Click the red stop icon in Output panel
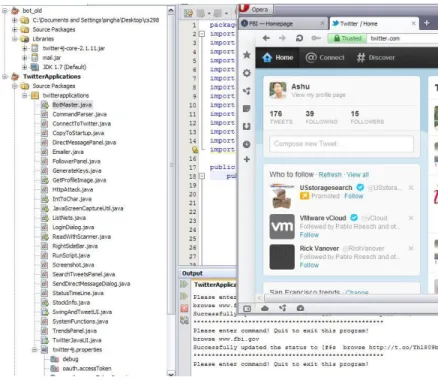Screen dimensions: 438x380 (x=184, y=308)
